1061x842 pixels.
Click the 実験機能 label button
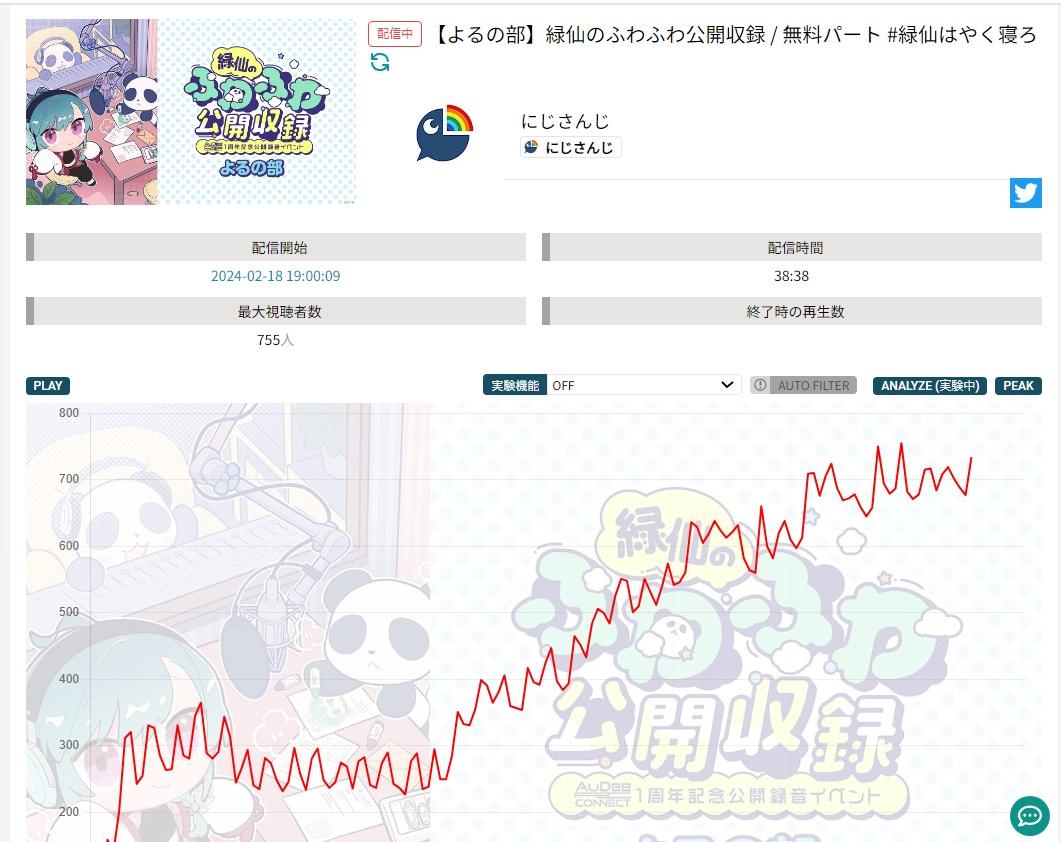[x=515, y=385]
